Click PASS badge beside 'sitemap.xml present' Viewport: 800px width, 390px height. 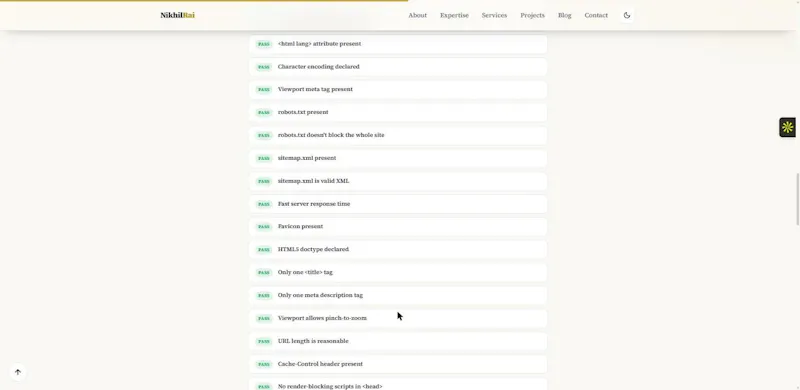point(264,158)
